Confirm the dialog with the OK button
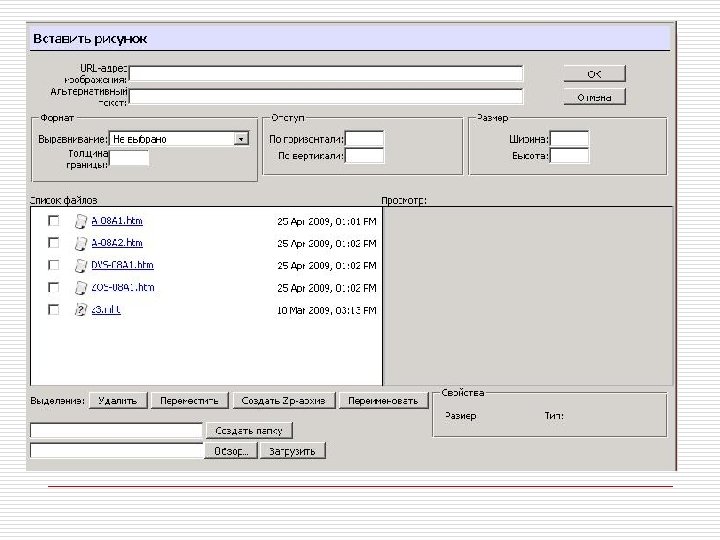 595,74
